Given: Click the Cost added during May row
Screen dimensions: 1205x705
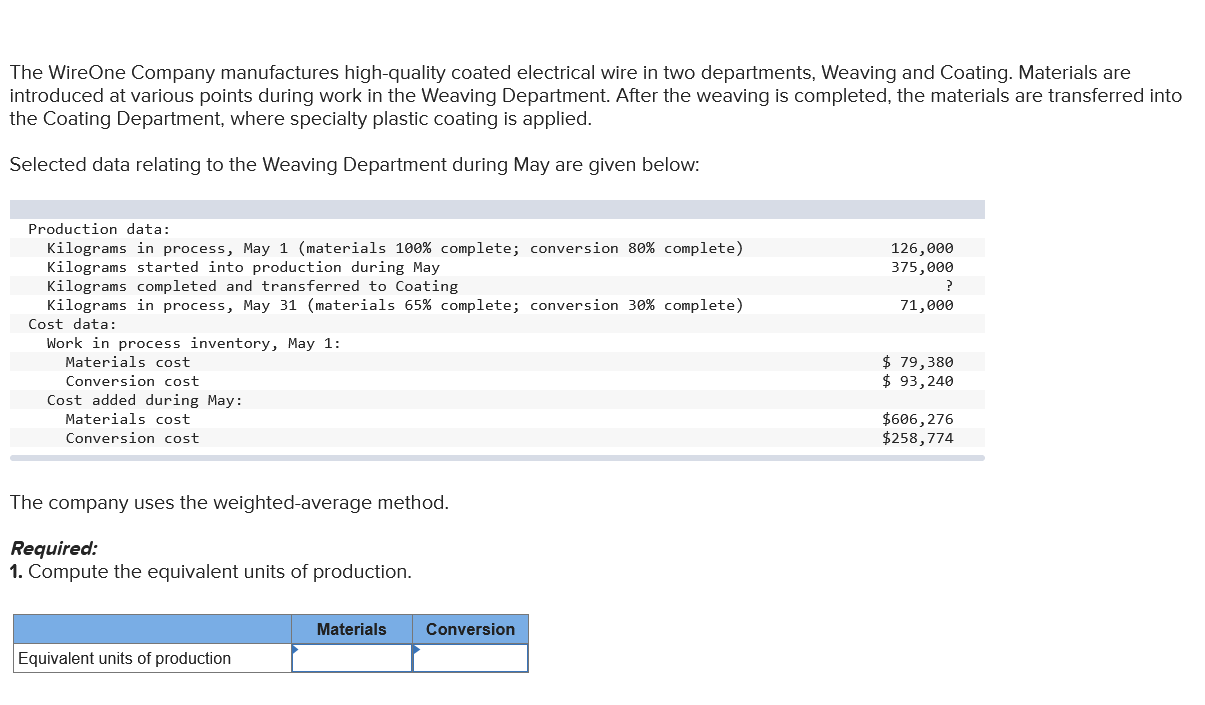Looking at the screenshot, I should [145, 400].
